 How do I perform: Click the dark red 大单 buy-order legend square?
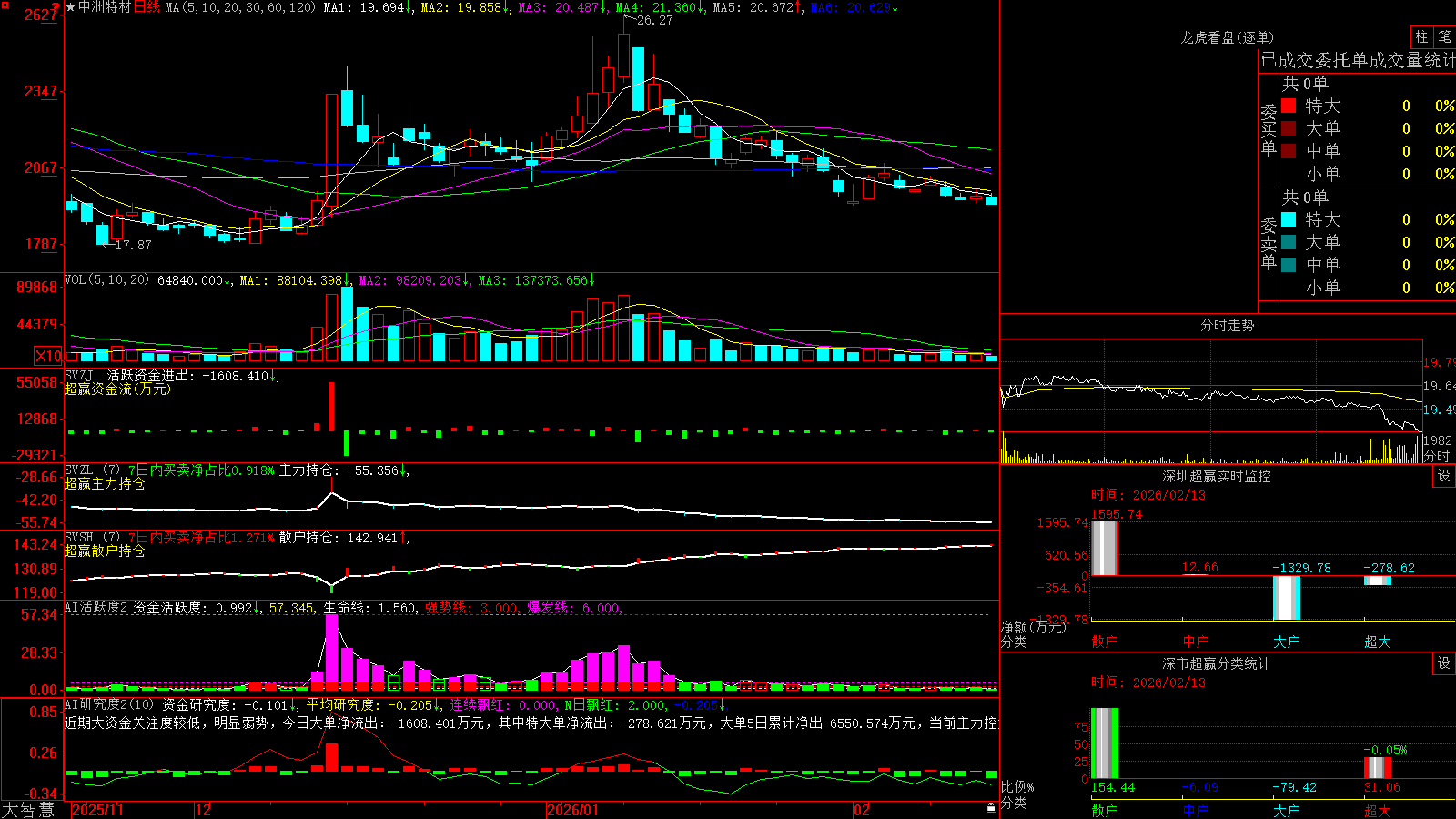coord(1289,128)
